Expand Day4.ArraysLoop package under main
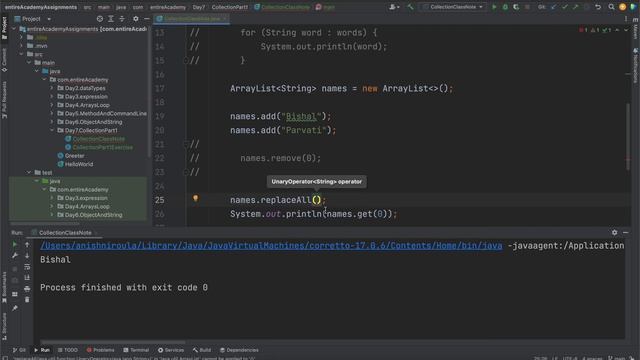This screenshot has width=640, height=360. [x=52, y=105]
